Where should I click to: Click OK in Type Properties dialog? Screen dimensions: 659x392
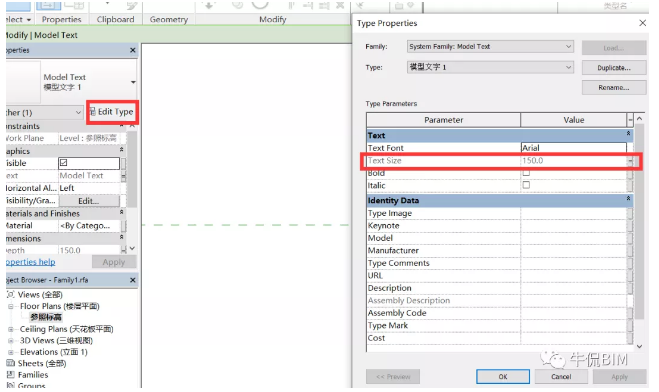click(503, 377)
